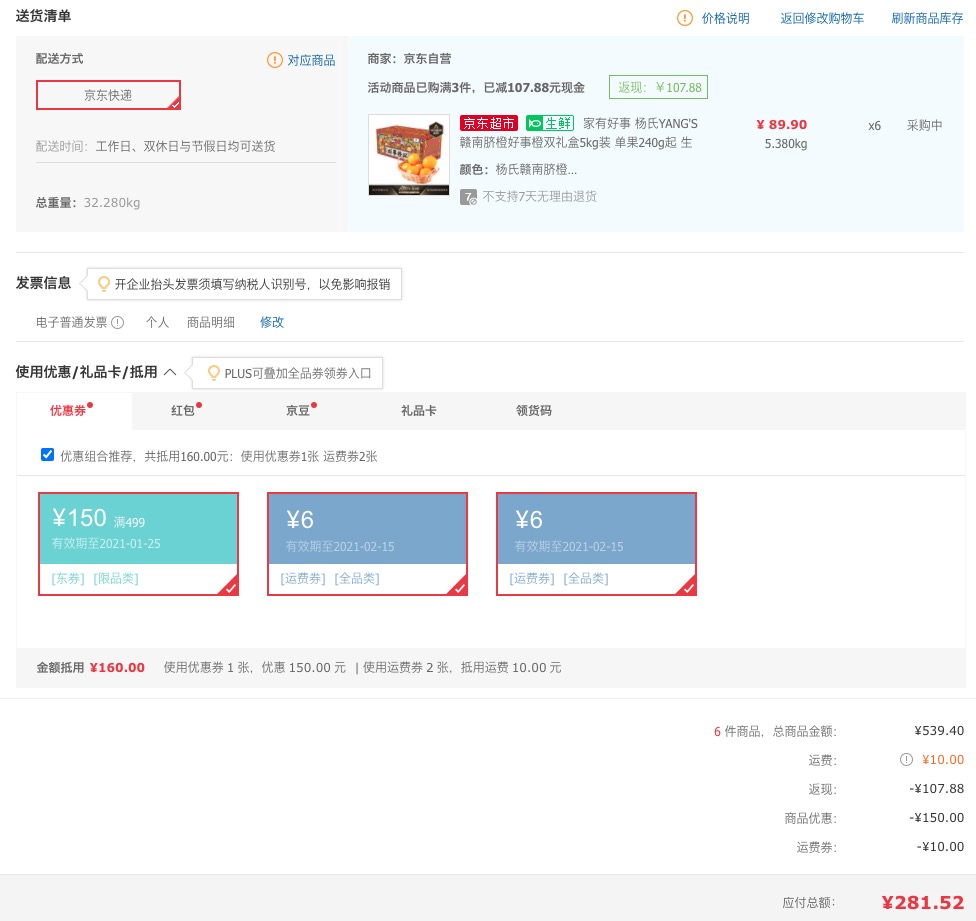Open the orange gift box product thumbnail
The height and width of the screenshot is (921, 976).
(409, 155)
